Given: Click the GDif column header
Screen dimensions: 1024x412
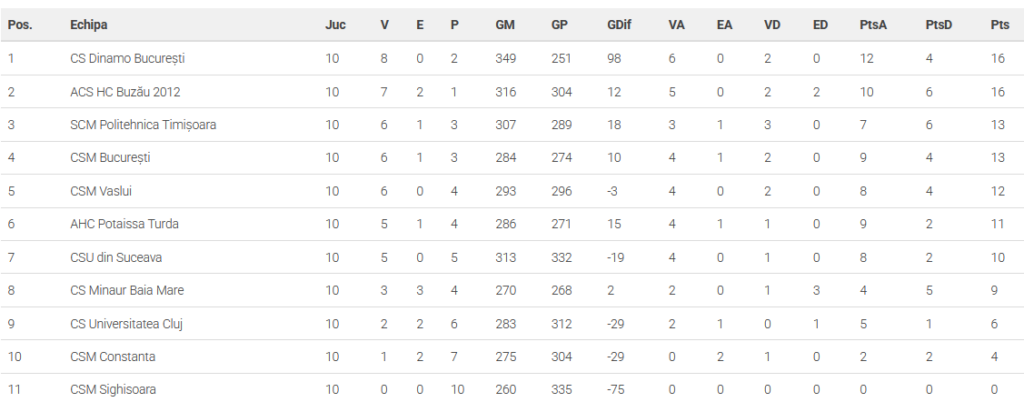Looking at the screenshot, I should click(621, 25).
